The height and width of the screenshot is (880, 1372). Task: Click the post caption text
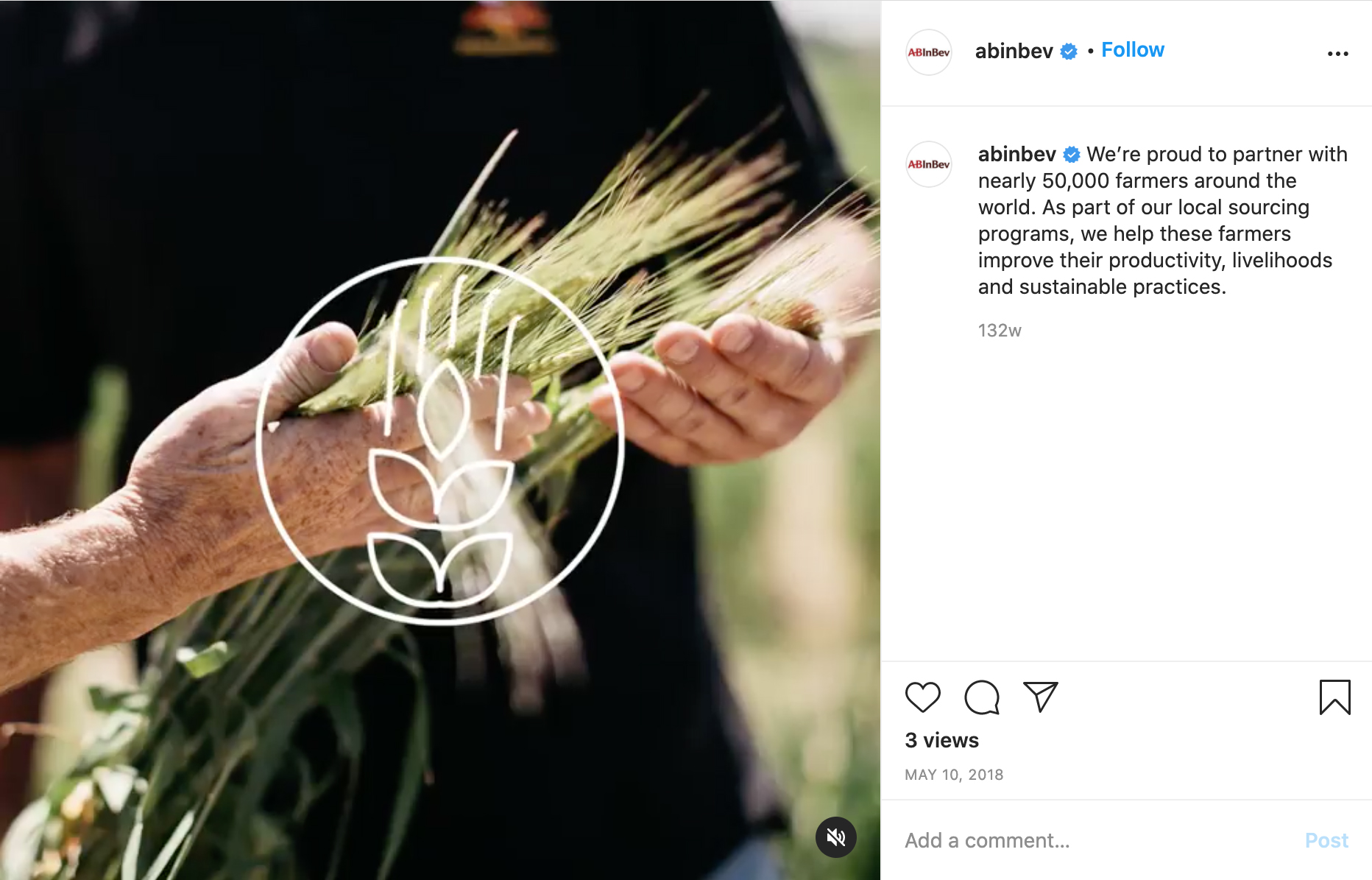(1163, 220)
